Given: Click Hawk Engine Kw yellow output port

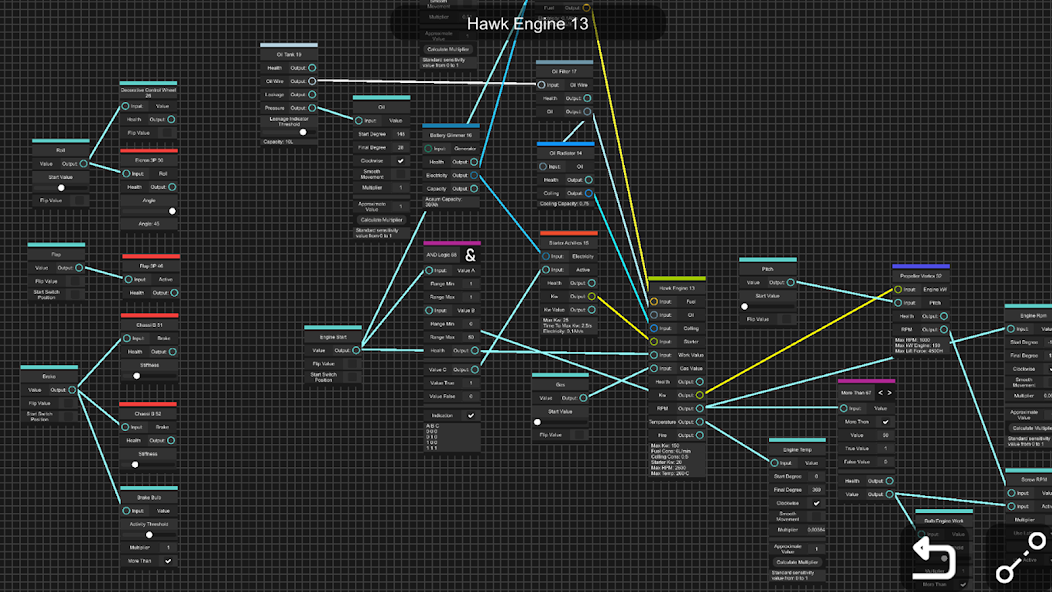Looking at the screenshot, I should coord(698,395).
